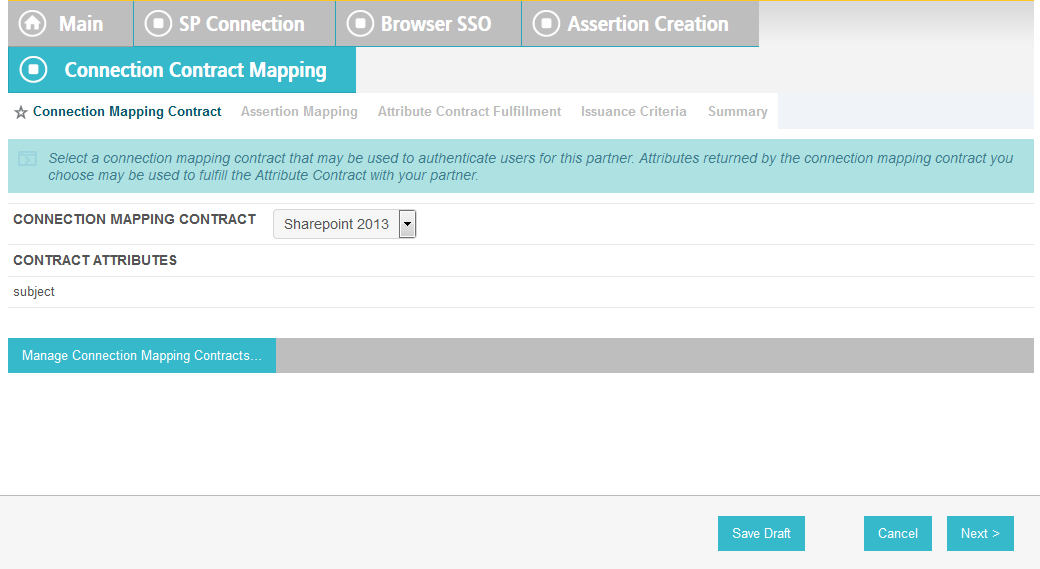
Task: Select the Connection Mapping Contract step
Action: coord(127,111)
